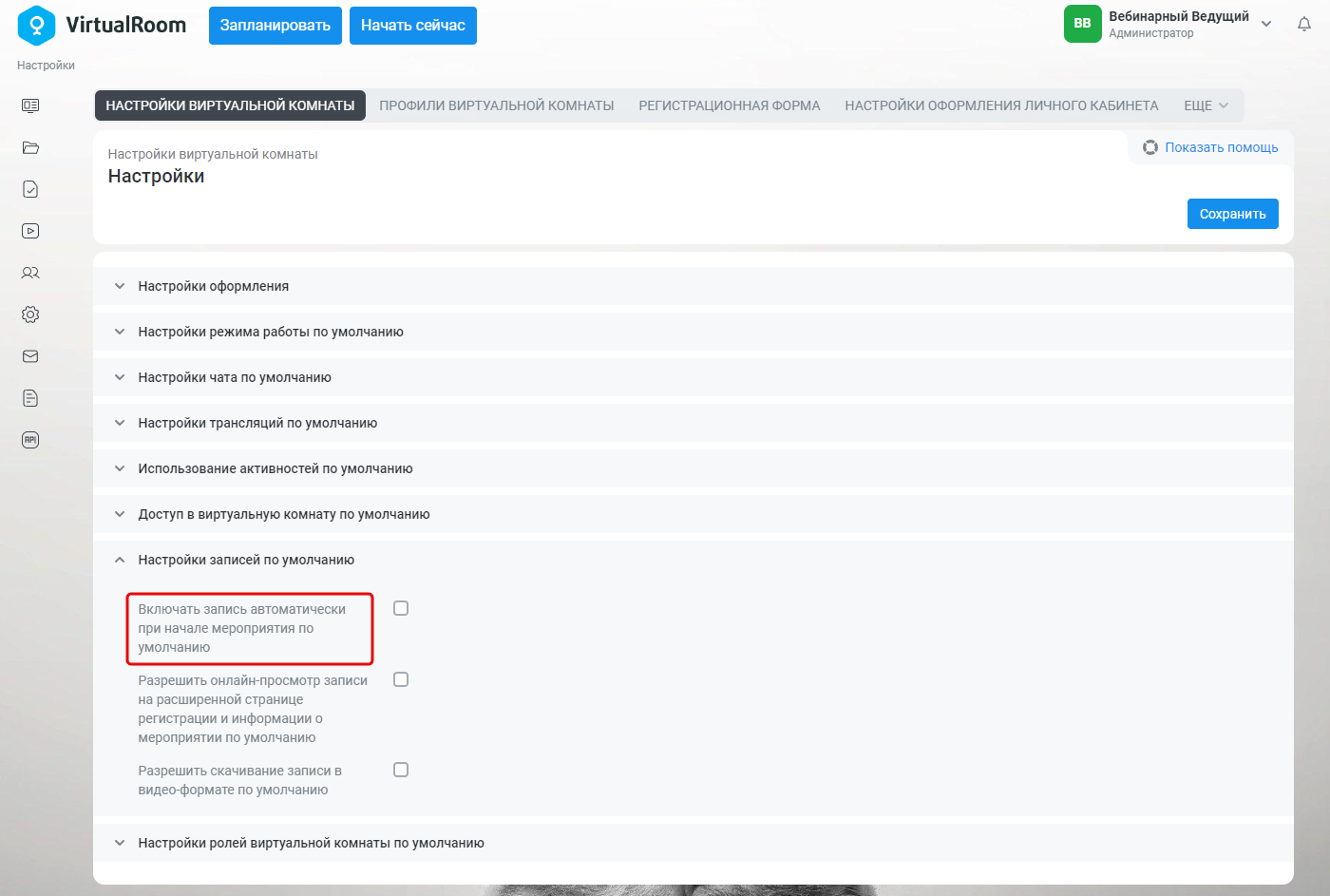Click the Настройки виртуальной комнаты breadcrumb text
The width and height of the screenshot is (1330, 896).
click(x=213, y=154)
